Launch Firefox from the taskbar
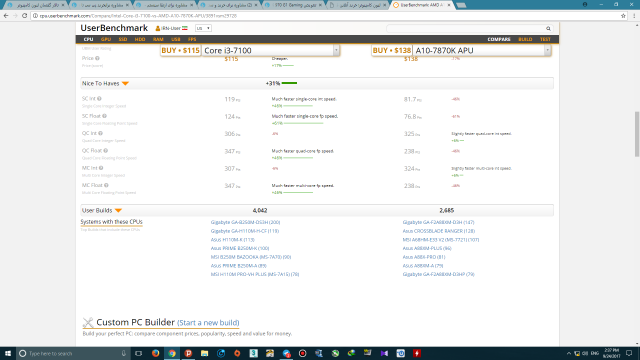The height and width of the screenshot is (360, 640). click(x=156, y=353)
